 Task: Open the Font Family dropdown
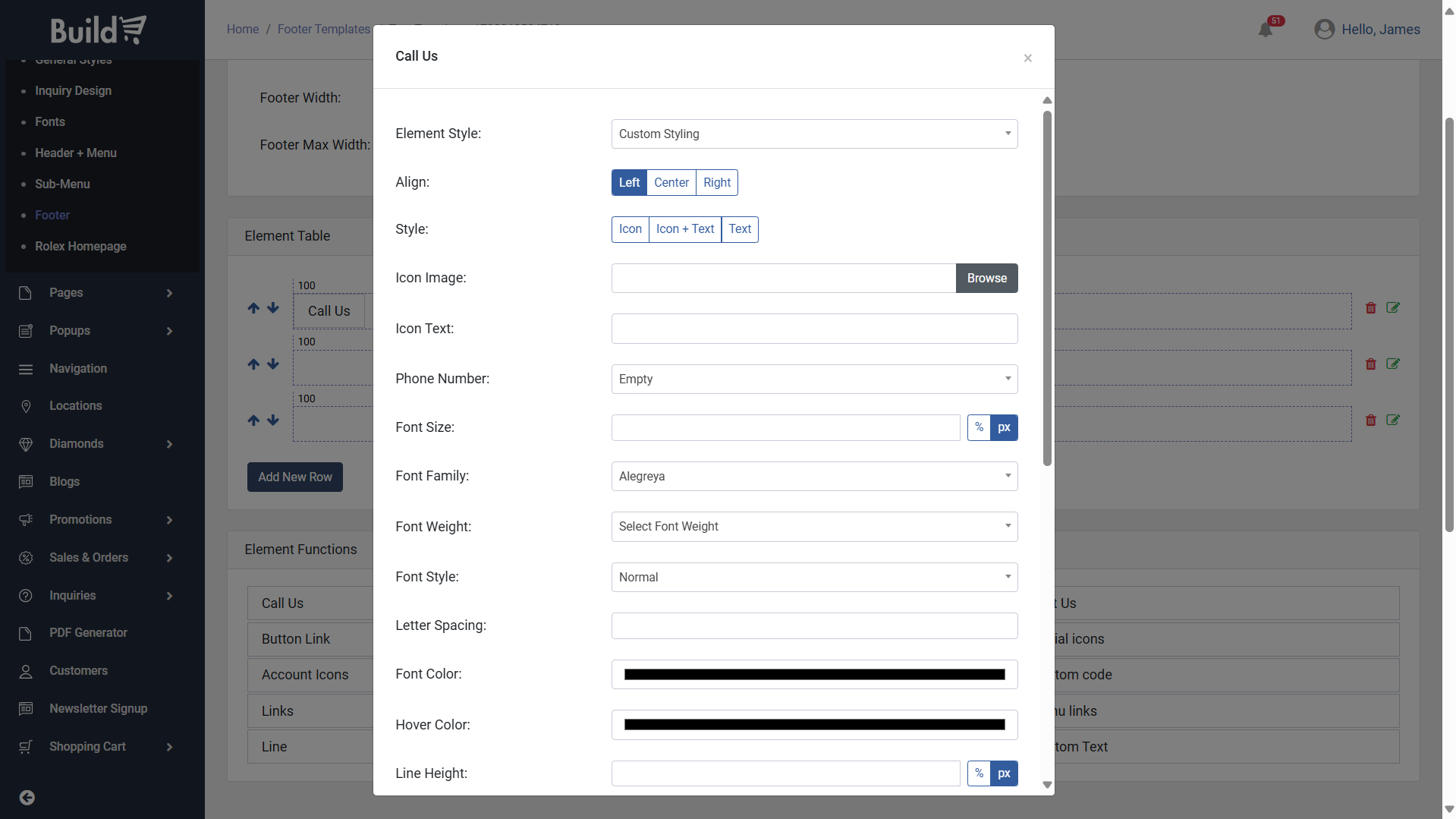point(813,477)
